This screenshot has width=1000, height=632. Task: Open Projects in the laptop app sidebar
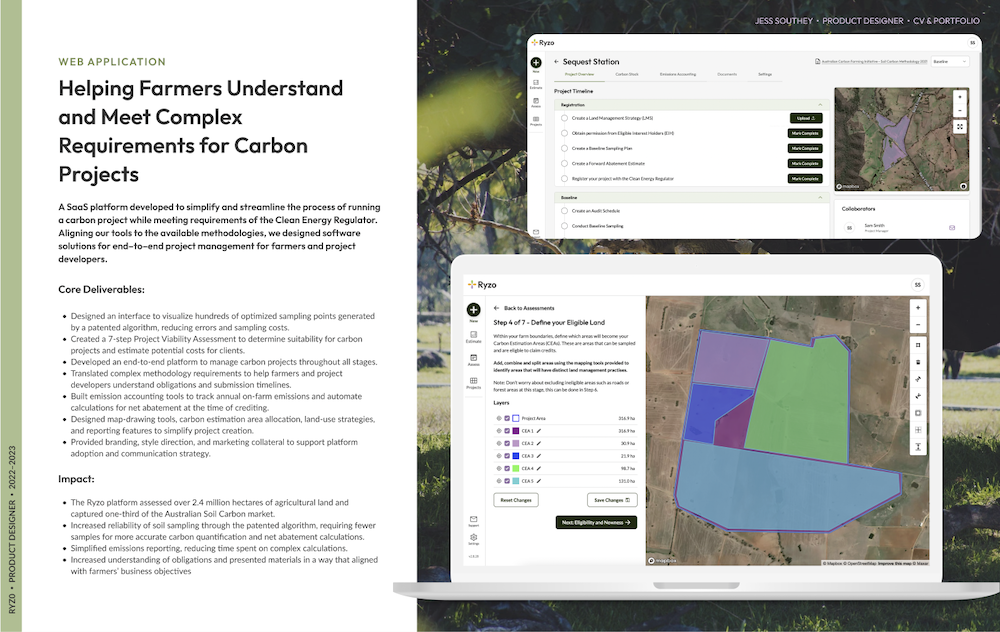click(473, 382)
